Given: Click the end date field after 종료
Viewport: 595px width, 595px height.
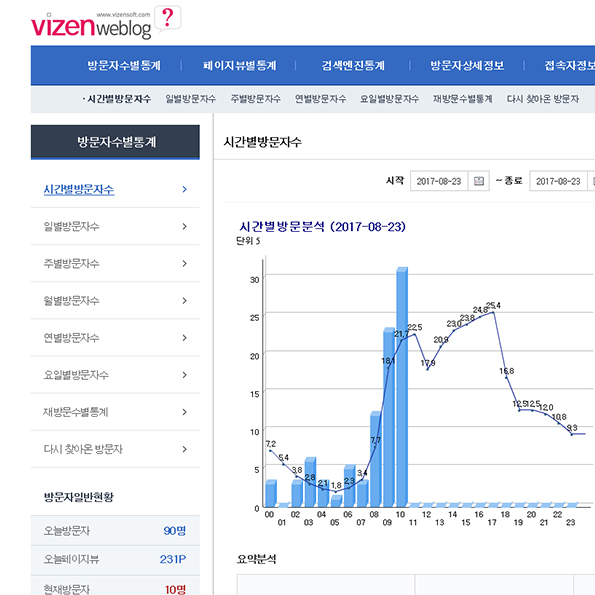Looking at the screenshot, I should (559, 181).
